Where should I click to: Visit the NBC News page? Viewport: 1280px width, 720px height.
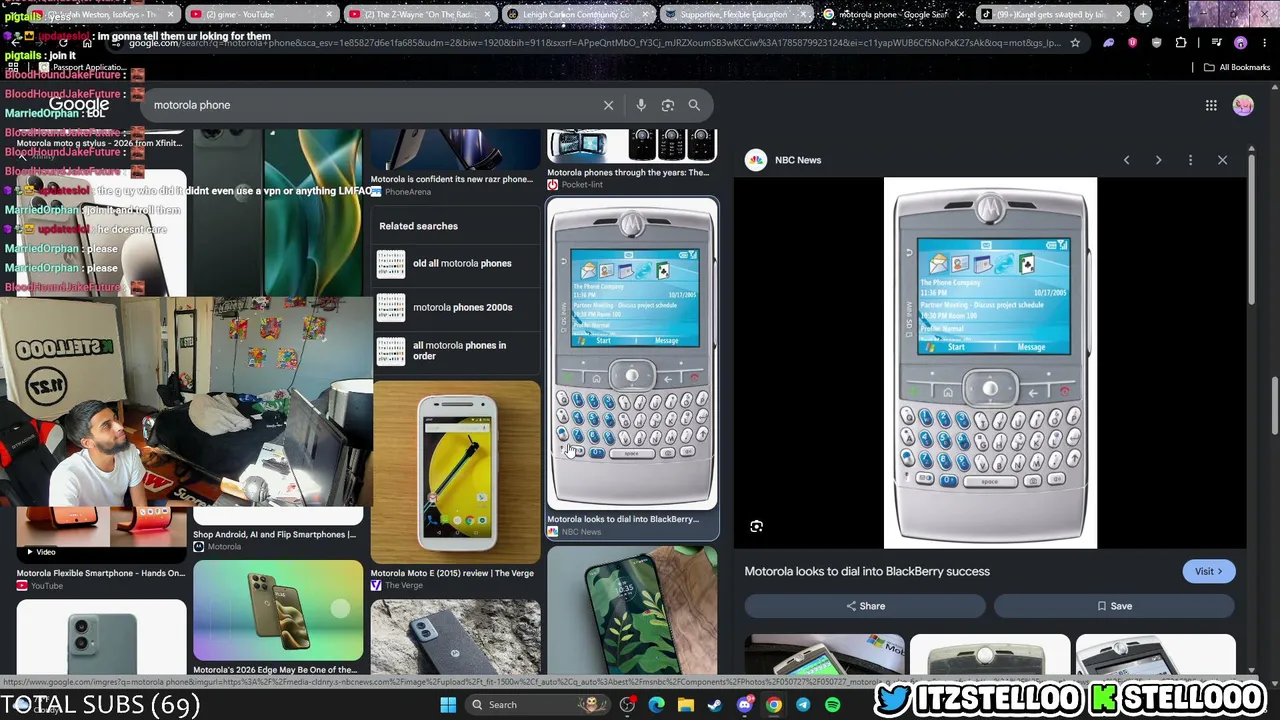click(x=1208, y=571)
